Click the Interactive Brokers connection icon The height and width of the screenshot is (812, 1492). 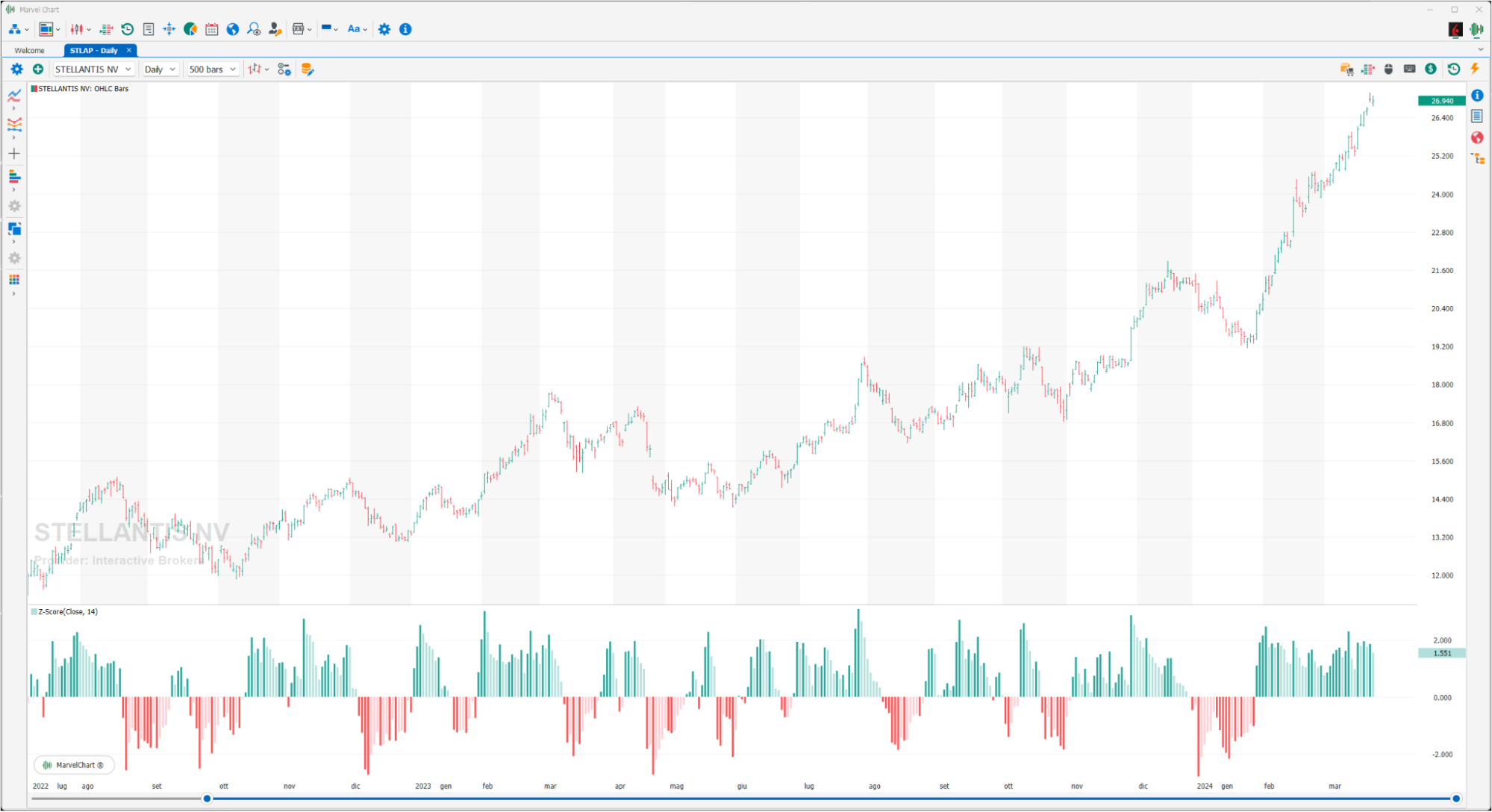point(1455,29)
